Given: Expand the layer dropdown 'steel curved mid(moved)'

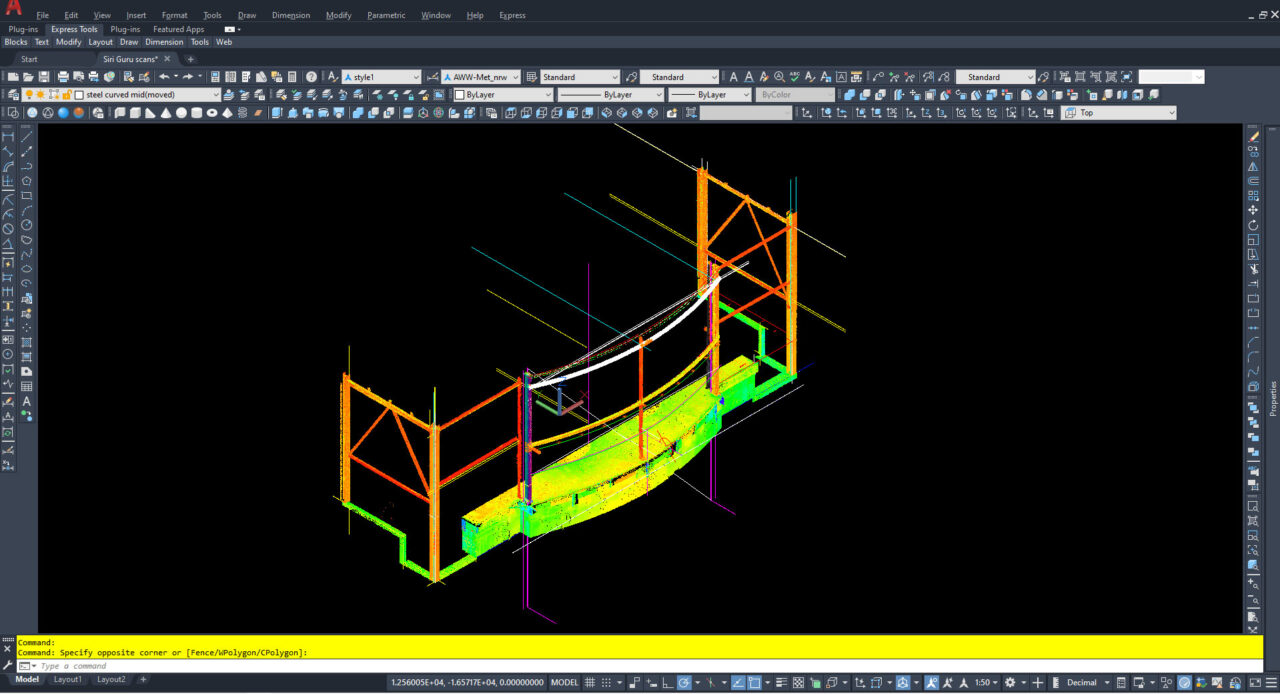Looking at the screenshot, I should pyautogui.click(x=215, y=95).
